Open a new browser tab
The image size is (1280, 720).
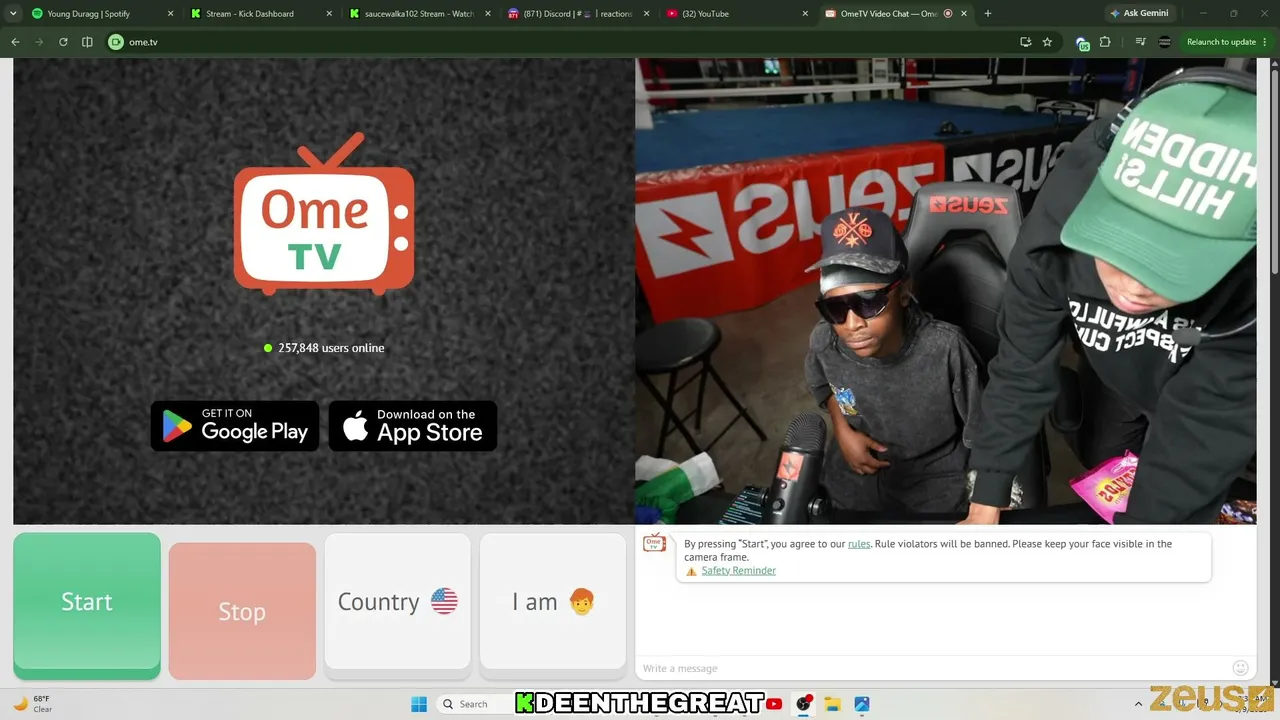988,14
